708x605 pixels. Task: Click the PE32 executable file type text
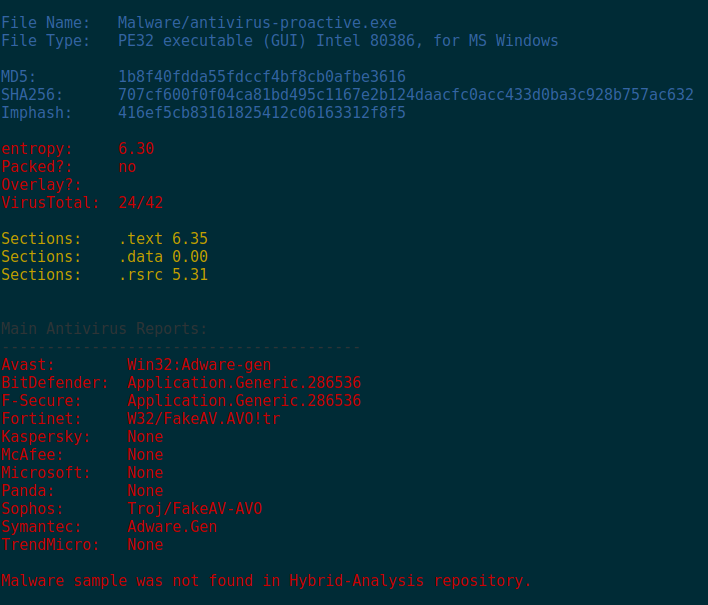pos(338,41)
